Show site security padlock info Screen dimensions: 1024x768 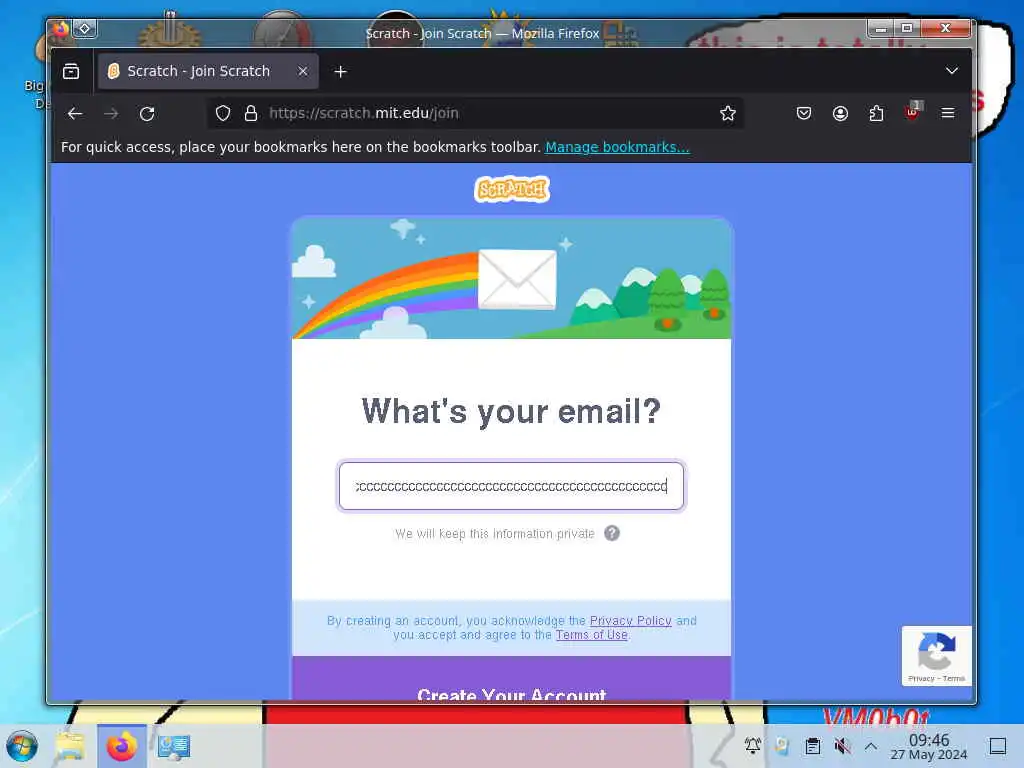(x=251, y=114)
